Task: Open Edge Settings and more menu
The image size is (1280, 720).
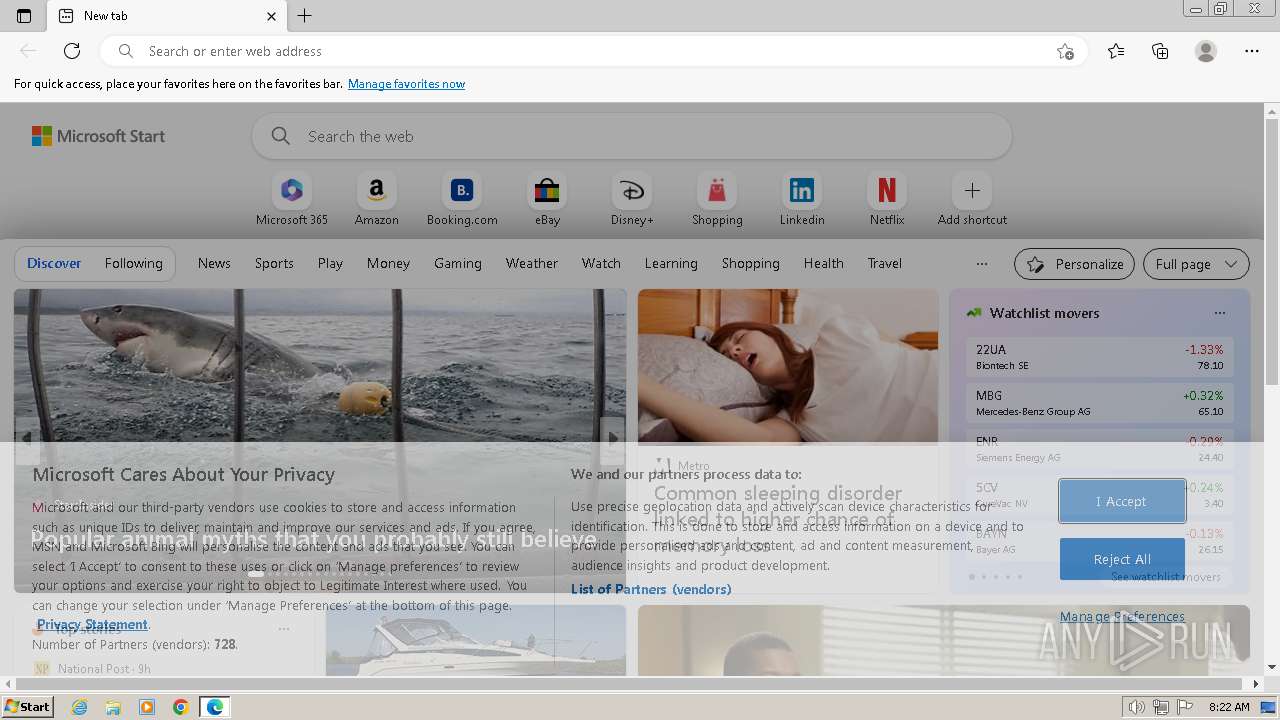Action: coord(1252,51)
